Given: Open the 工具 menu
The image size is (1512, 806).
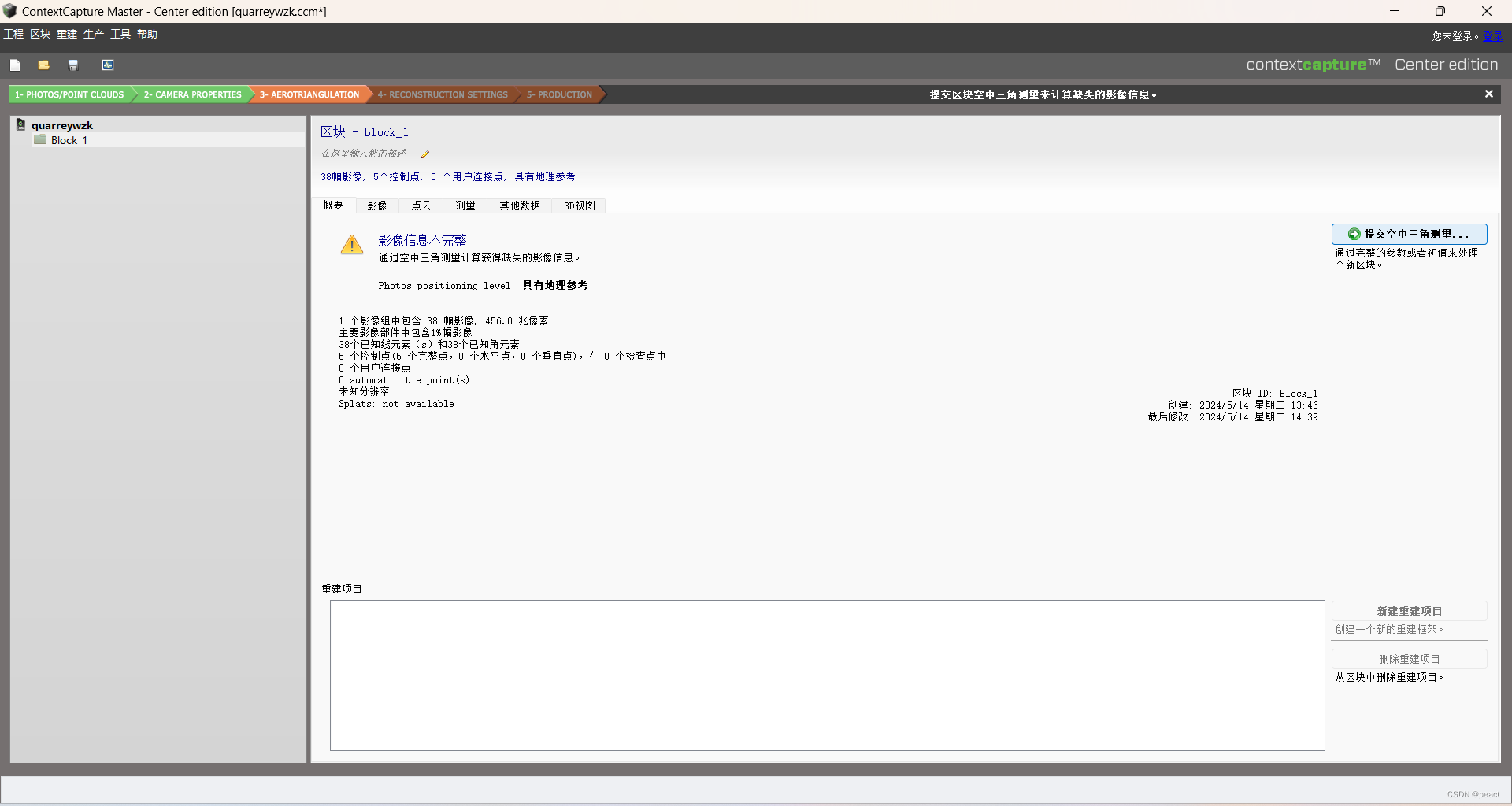Looking at the screenshot, I should pyautogui.click(x=119, y=34).
